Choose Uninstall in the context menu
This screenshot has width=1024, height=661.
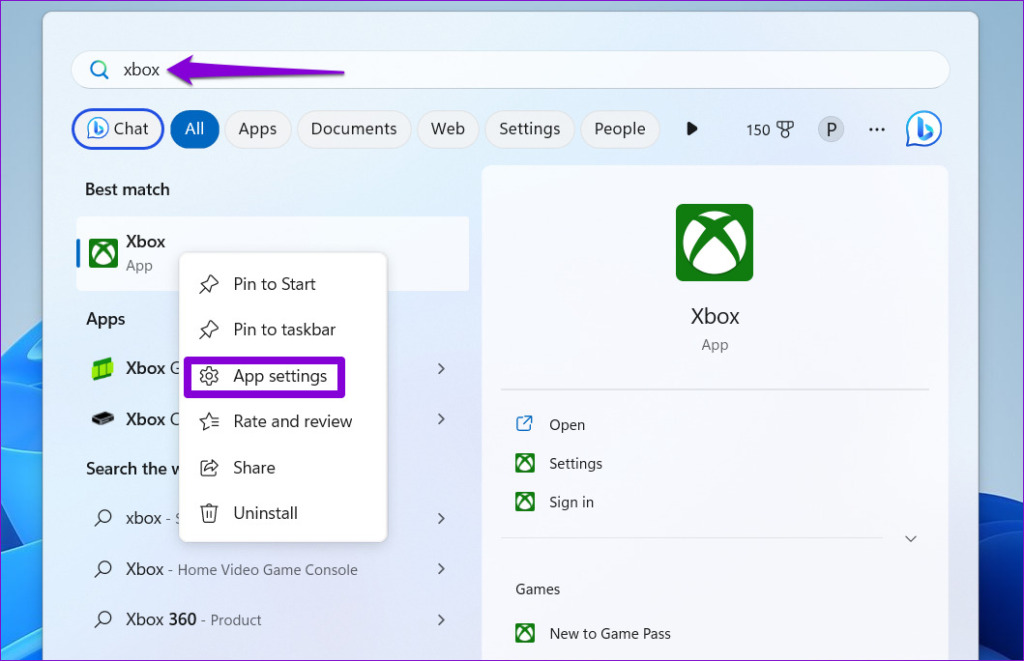(x=265, y=513)
